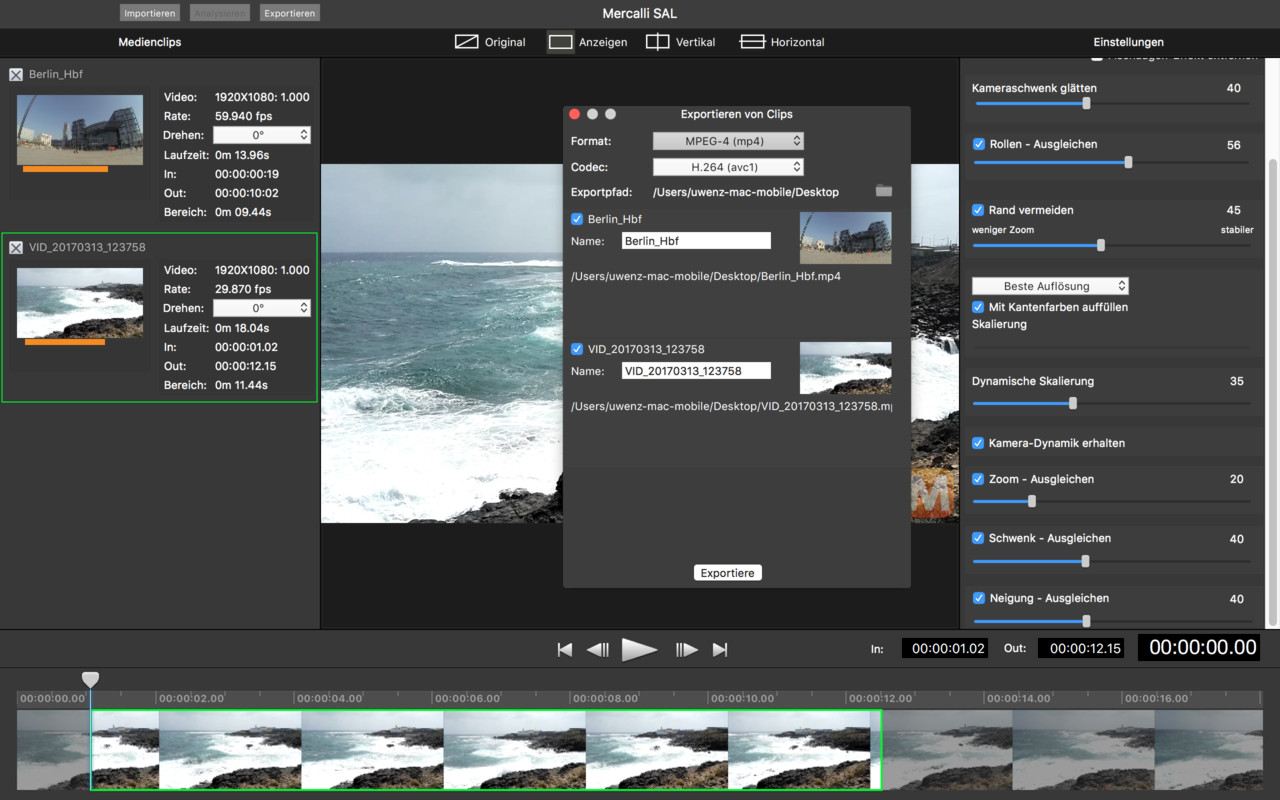Click export path /Users/uwenz-mac-mobile/Desktop text

[x=746, y=192]
